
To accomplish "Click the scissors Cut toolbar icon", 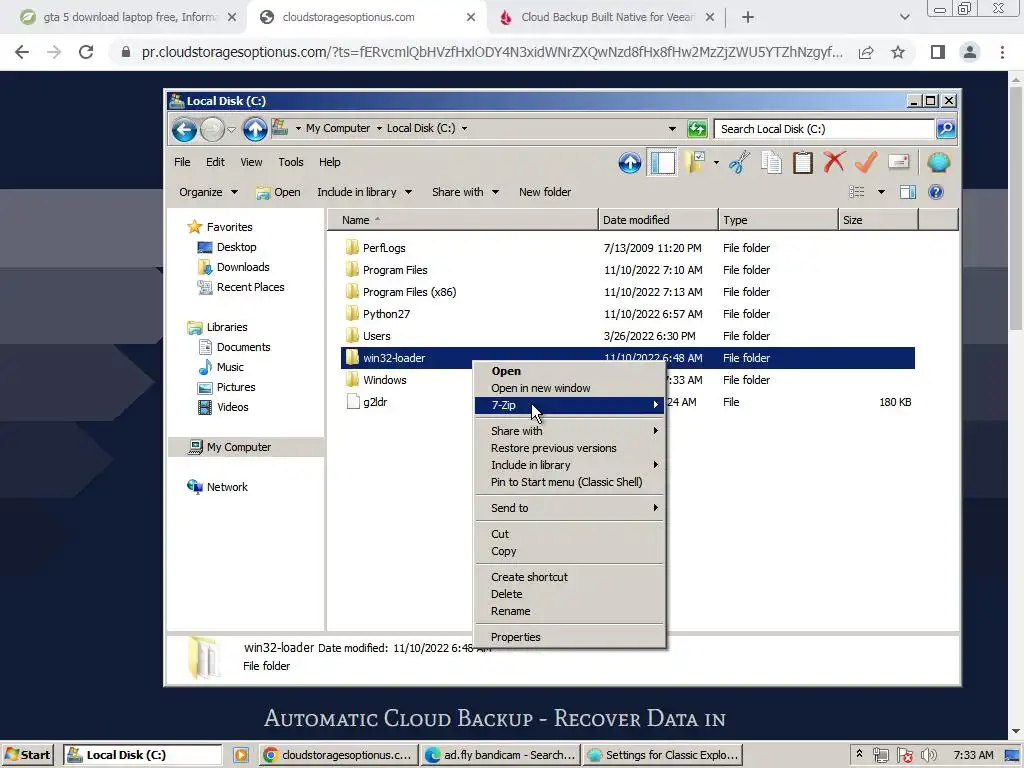I will tap(739, 163).
